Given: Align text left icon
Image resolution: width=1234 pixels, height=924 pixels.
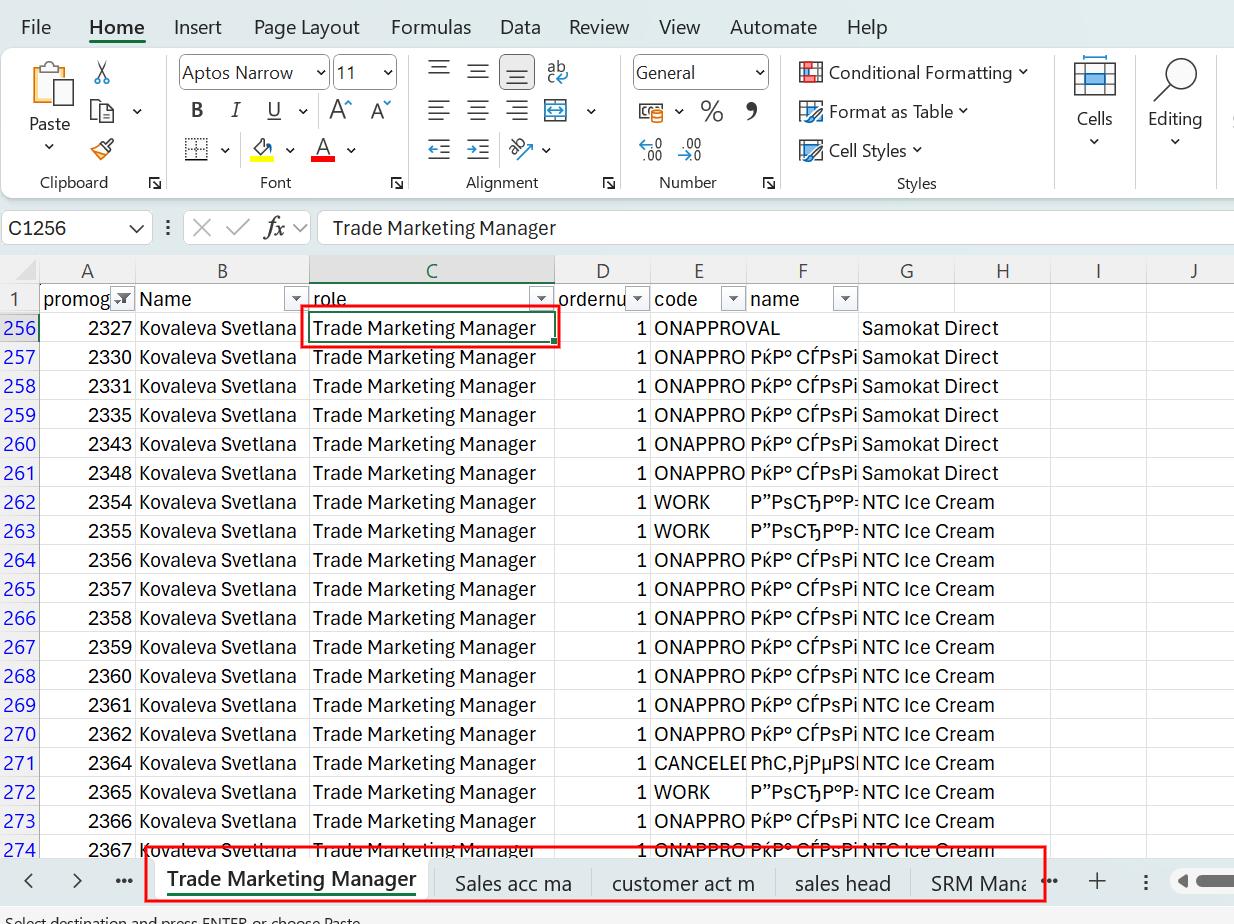Looking at the screenshot, I should pos(439,111).
